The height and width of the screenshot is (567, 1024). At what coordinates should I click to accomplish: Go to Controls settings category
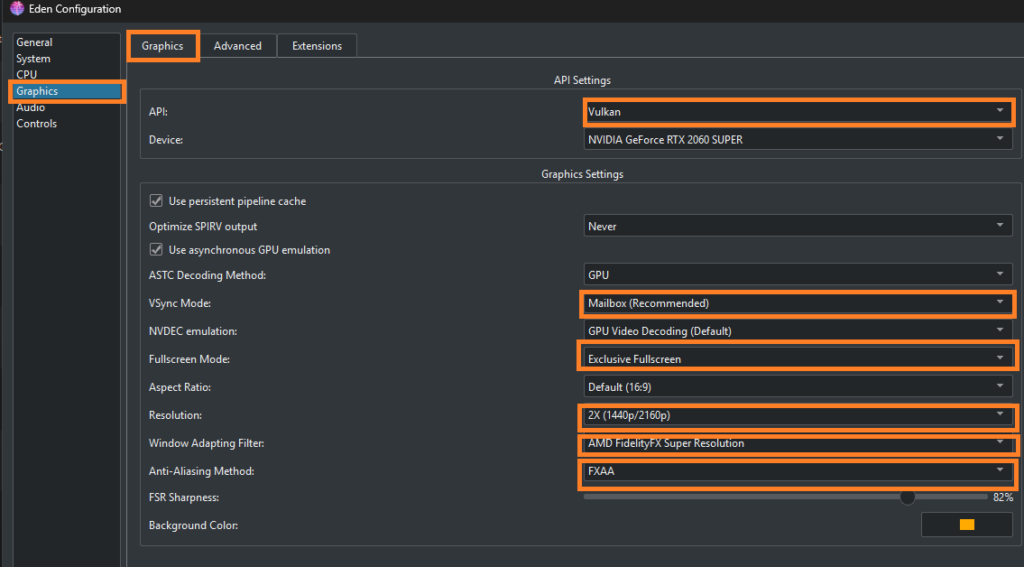click(36, 124)
